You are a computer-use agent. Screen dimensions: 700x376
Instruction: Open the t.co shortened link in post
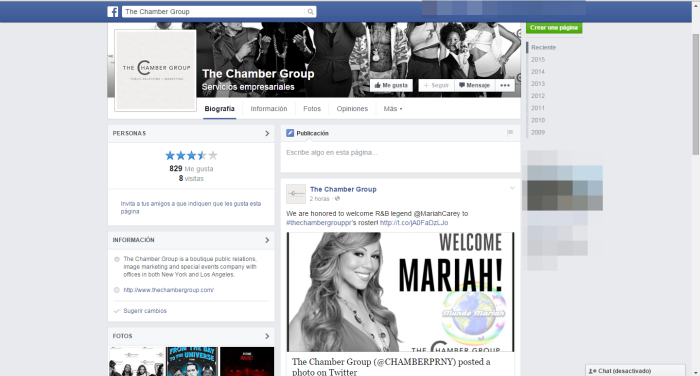[x=414, y=222]
